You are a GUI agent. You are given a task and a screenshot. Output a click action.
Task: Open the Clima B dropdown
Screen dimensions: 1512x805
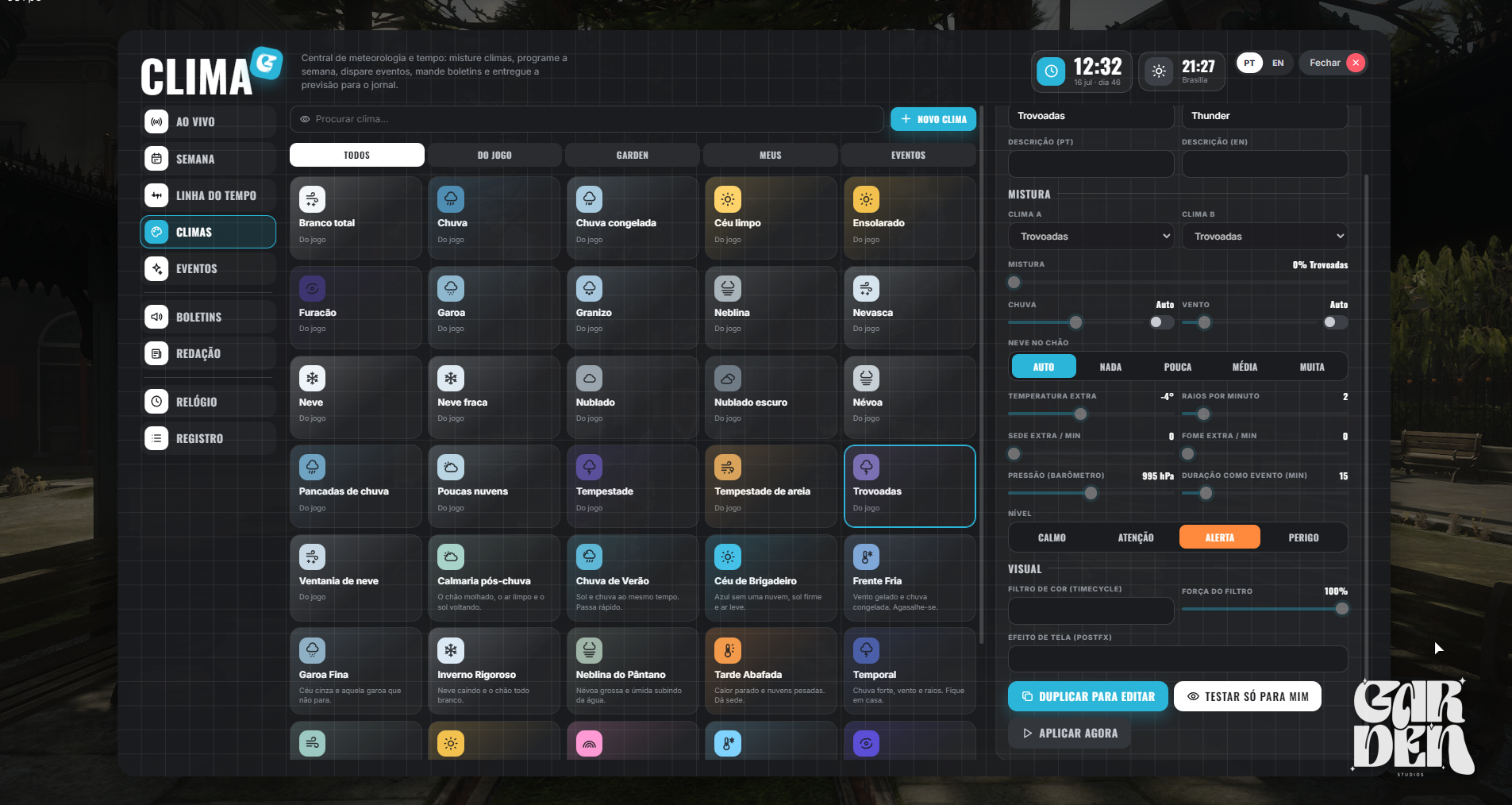point(1265,237)
